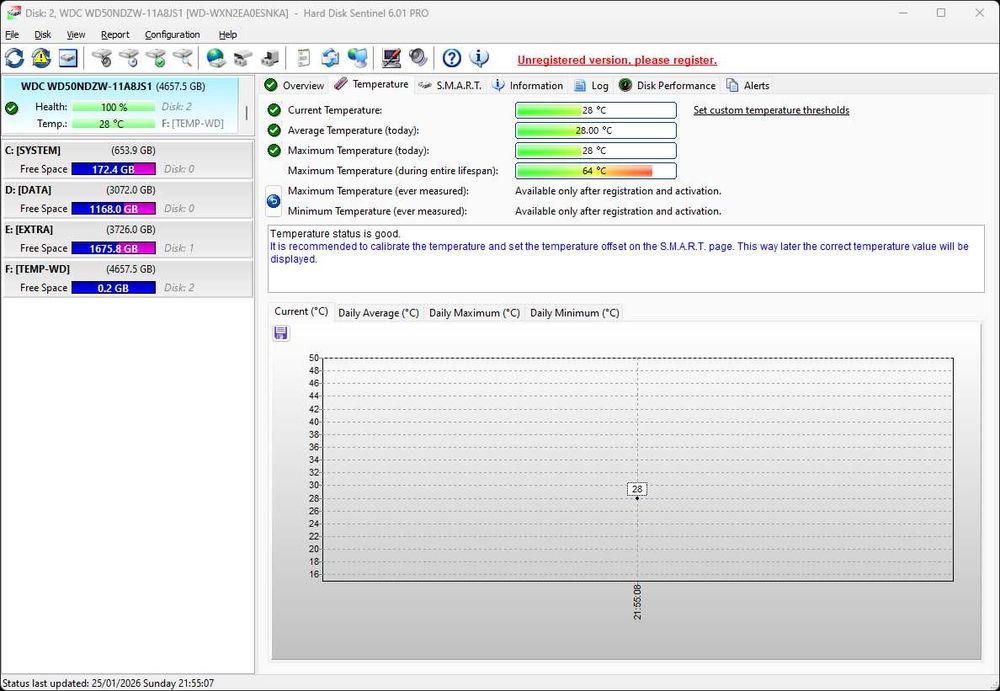
Task: Open the Disk menu
Action: (x=43, y=34)
